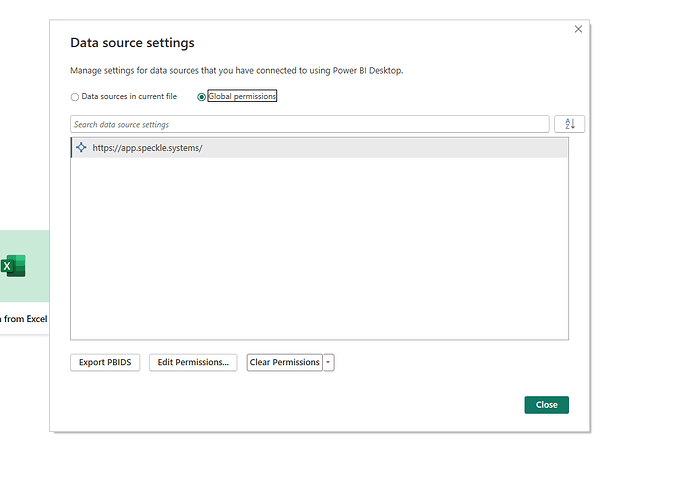The height and width of the screenshot is (500, 684).
Task: Click the Speckle connector icon in the list
Action: (81, 147)
